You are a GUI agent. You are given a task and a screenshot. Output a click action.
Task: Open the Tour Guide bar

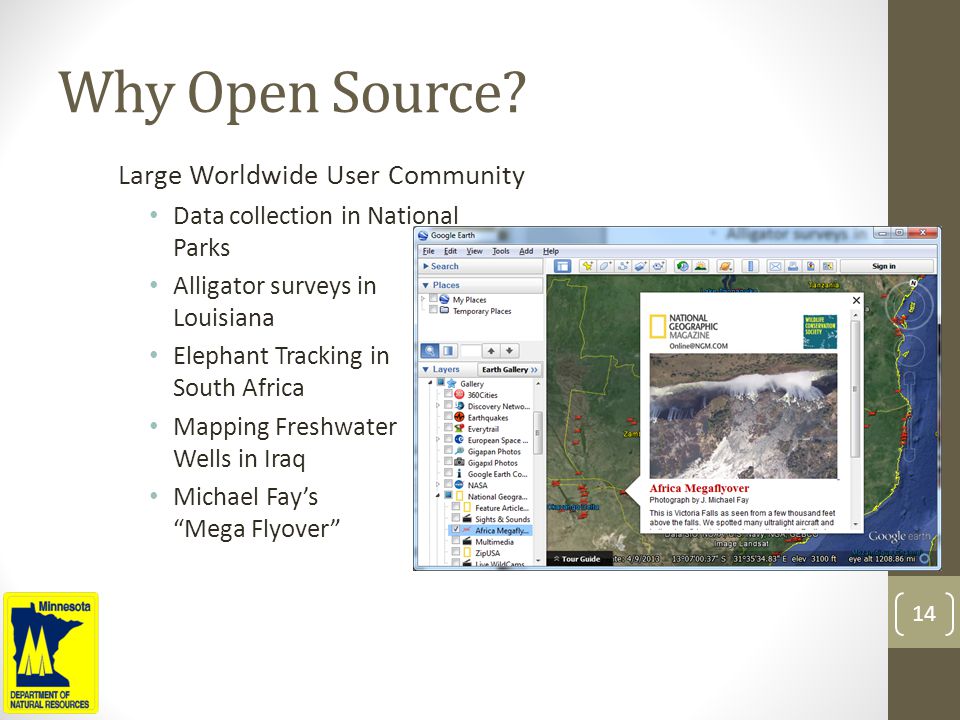[x=577, y=559]
